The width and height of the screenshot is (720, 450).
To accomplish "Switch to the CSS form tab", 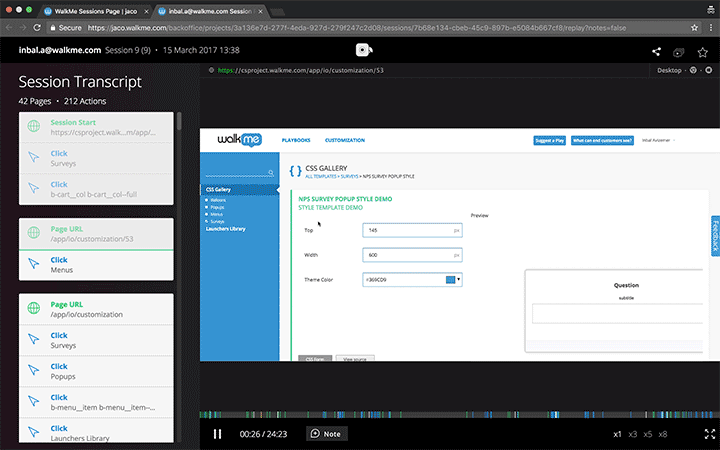I will click(x=315, y=358).
